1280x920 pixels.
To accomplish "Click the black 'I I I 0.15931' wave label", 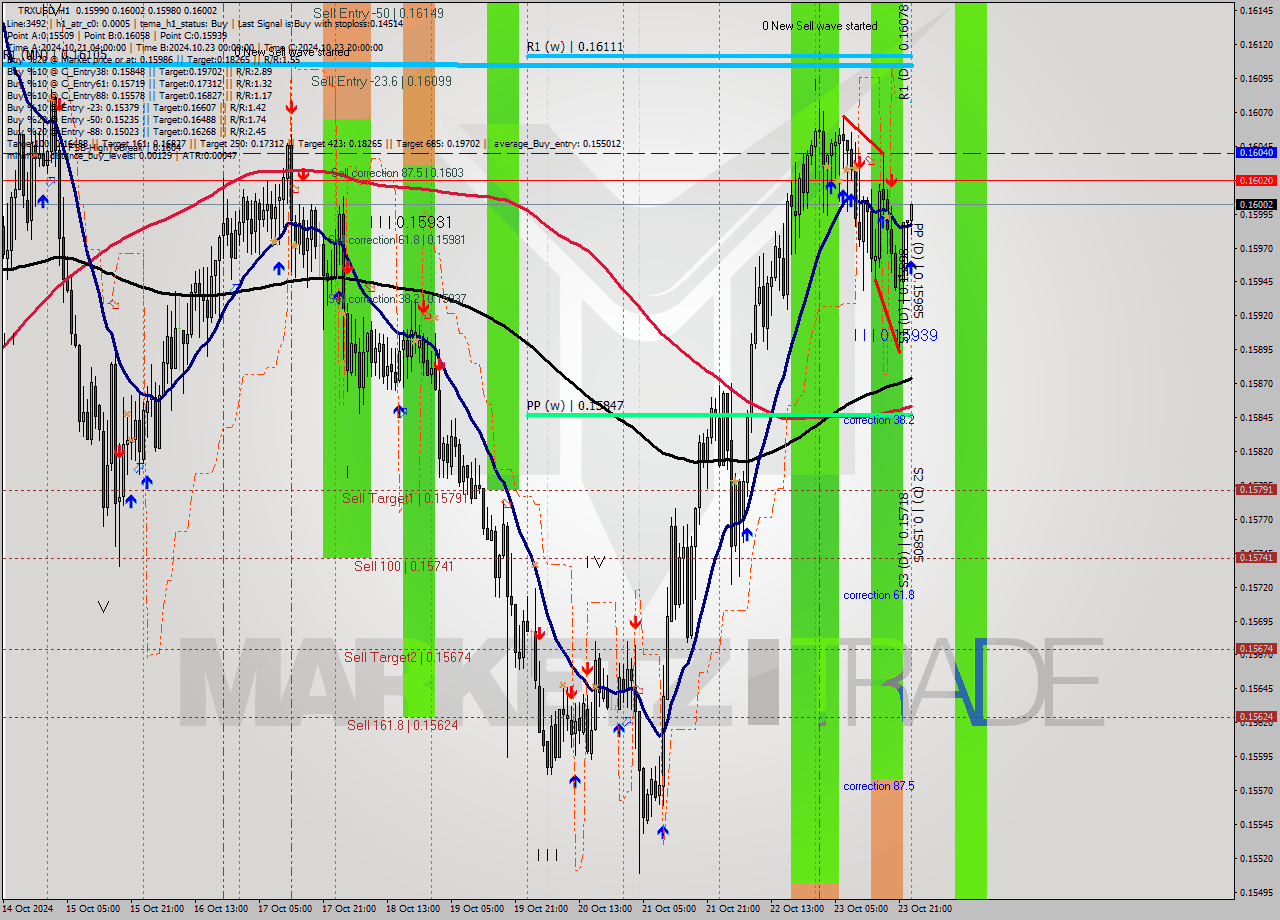I will pos(411,222).
